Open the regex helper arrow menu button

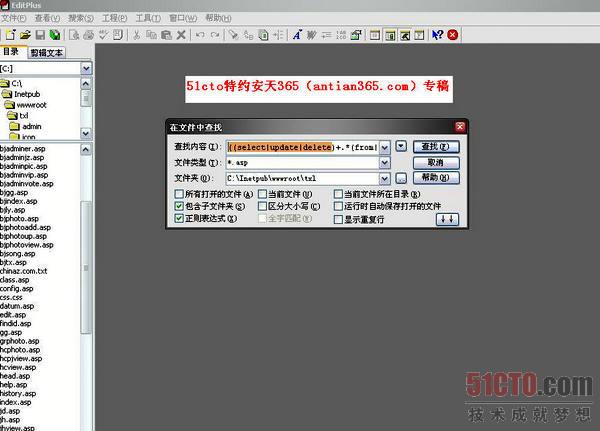click(x=401, y=146)
